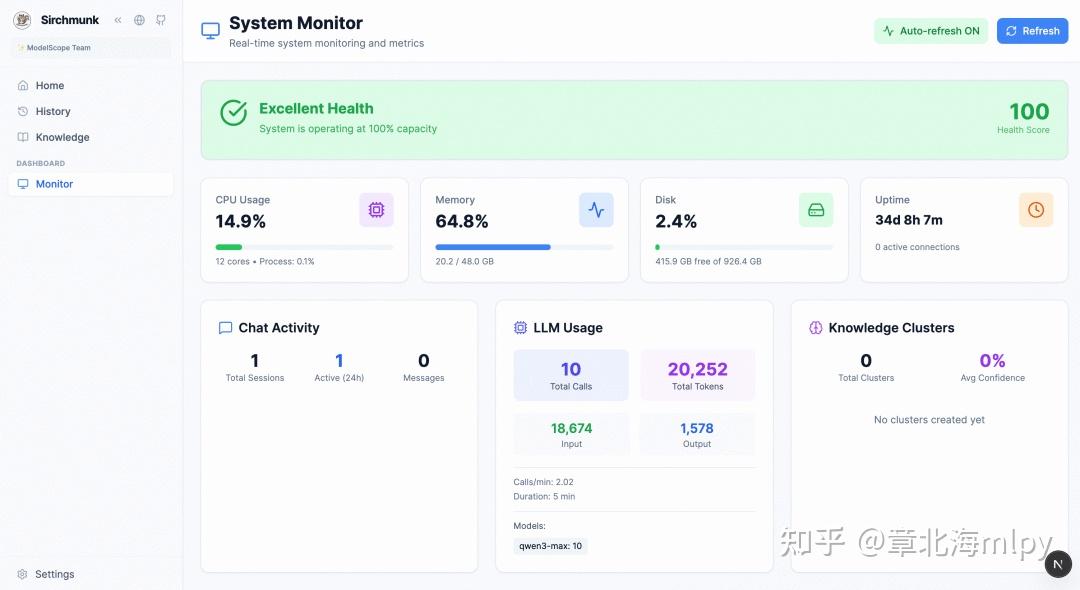Toggle Auto-refresh ON button
The image size is (1080, 590).
point(931,31)
